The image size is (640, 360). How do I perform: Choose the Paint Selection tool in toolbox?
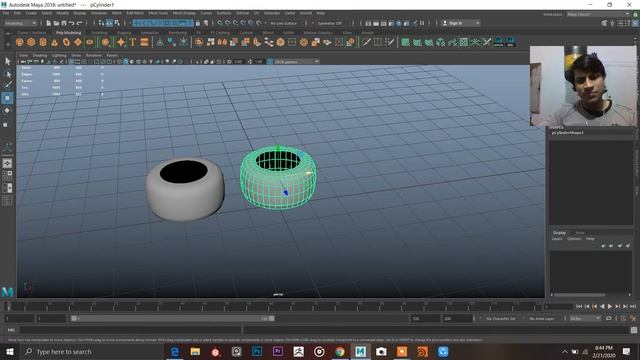(x=7, y=85)
